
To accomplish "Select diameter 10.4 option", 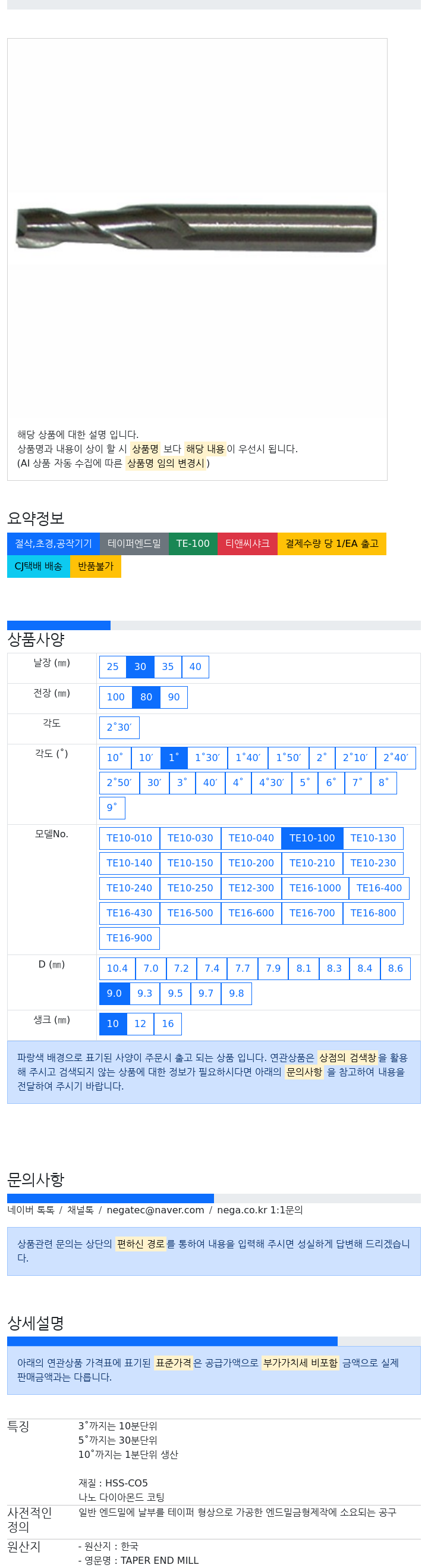I will [x=117, y=968].
